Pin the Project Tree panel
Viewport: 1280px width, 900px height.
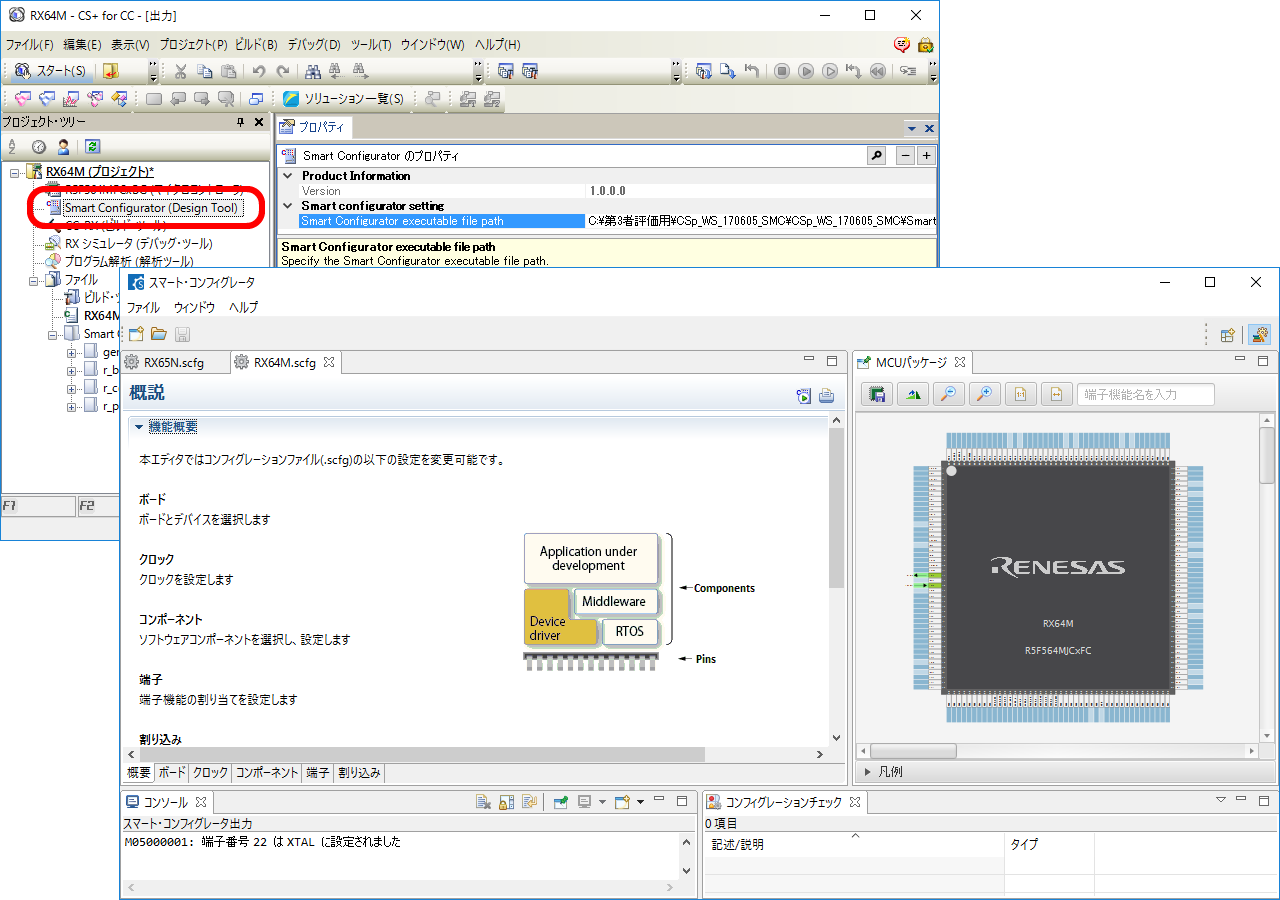(x=240, y=122)
